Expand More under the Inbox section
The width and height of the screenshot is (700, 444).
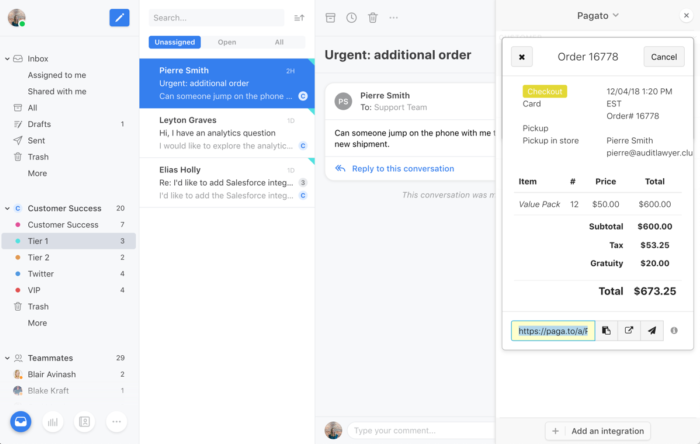click(37, 173)
